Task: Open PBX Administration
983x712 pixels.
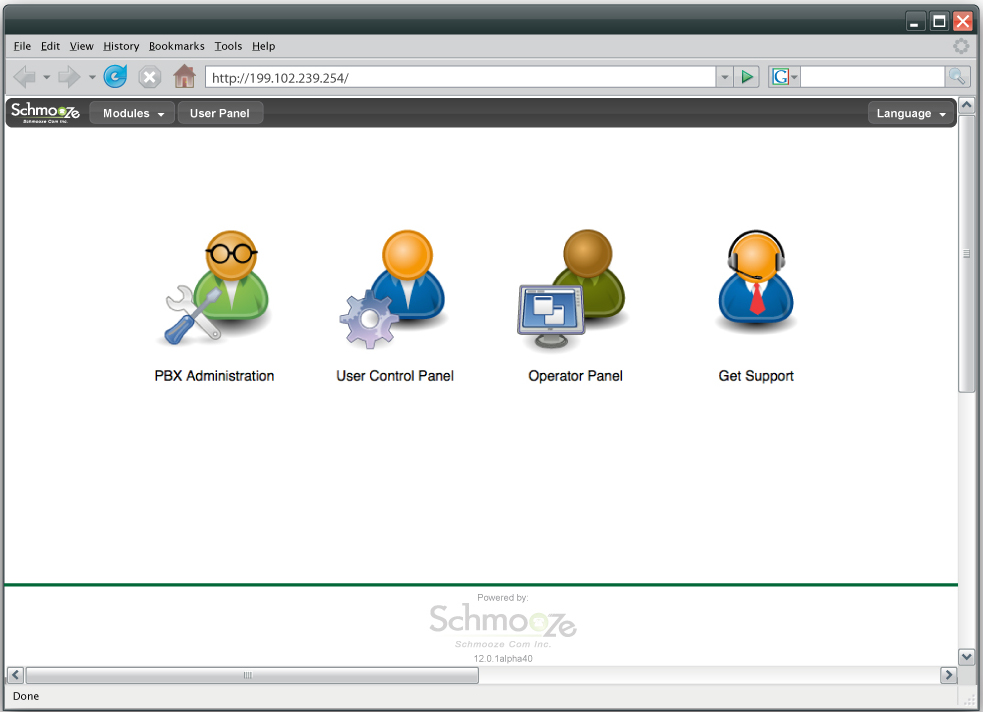Action: coord(214,290)
